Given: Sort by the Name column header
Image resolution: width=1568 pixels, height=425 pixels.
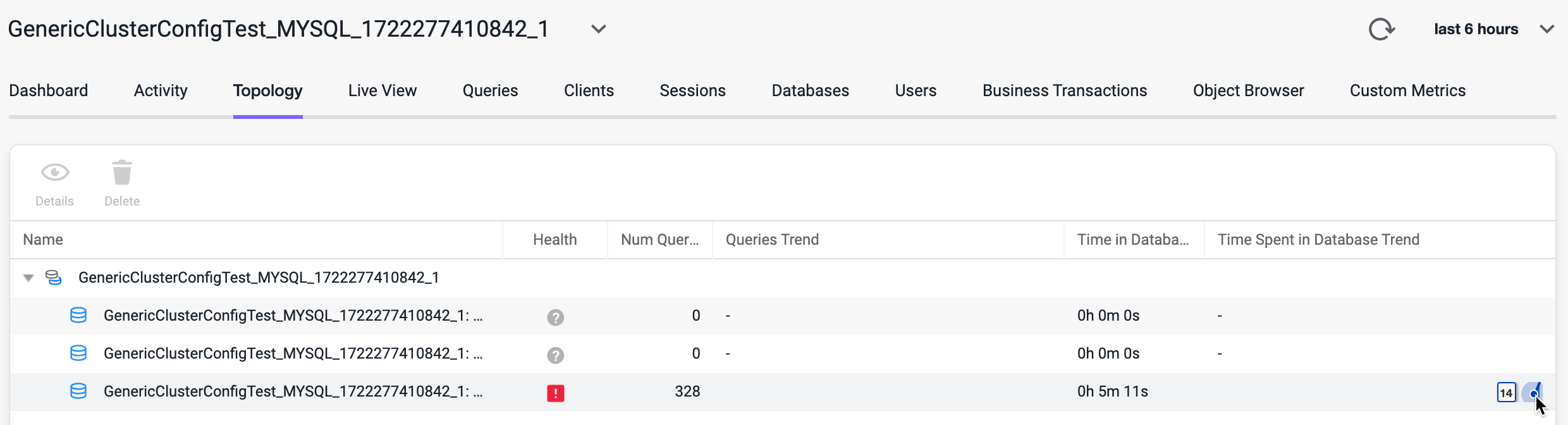Looking at the screenshot, I should tap(256, 240).
